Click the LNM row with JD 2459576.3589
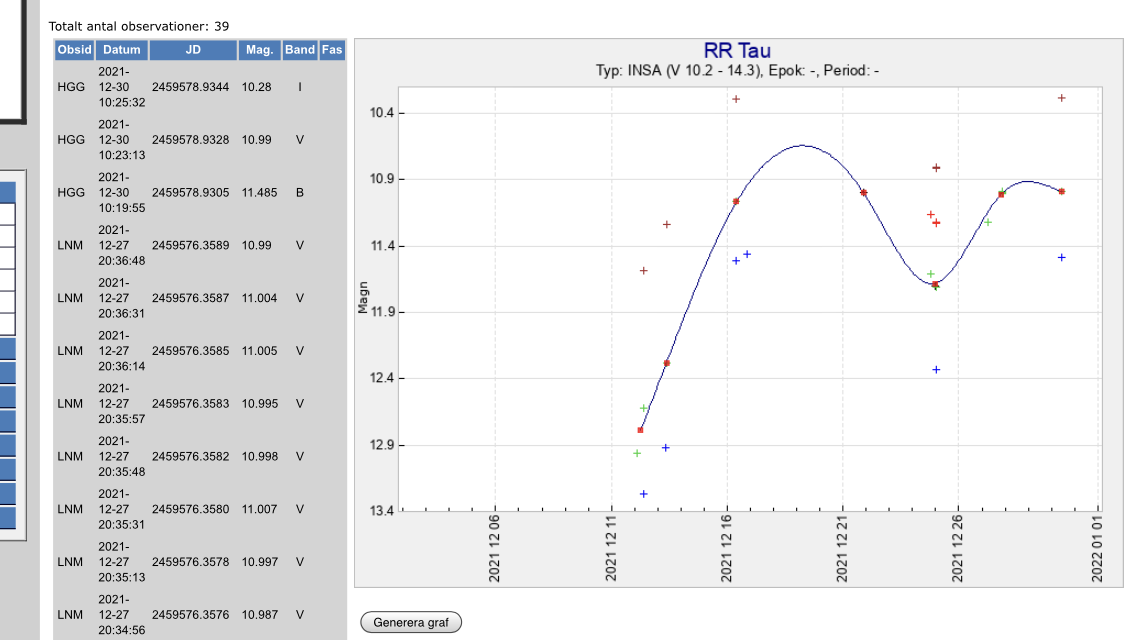Viewport: 1136px width, 640px height. (x=190, y=245)
